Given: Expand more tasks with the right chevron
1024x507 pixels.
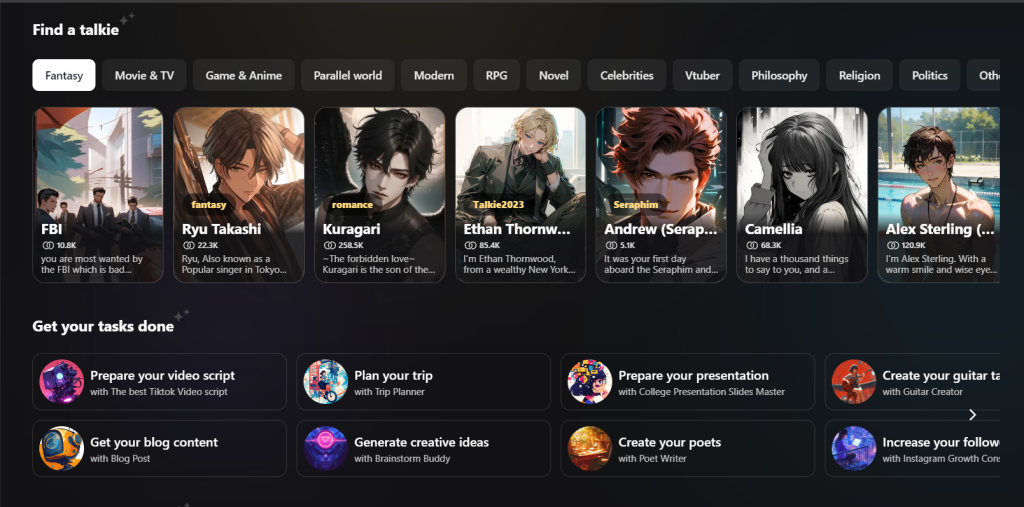Looking at the screenshot, I should click(x=972, y=415).
